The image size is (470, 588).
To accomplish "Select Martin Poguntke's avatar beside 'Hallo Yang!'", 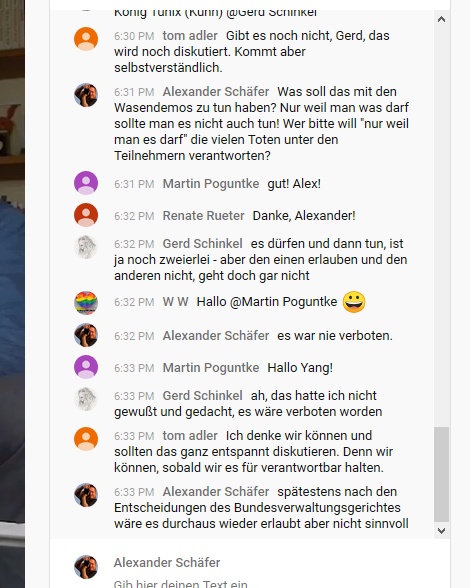I will (x=86, y=367).
